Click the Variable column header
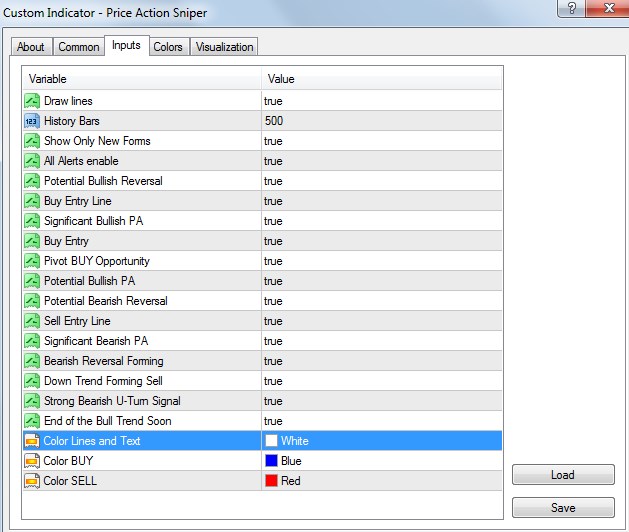This screenshot has height=532, width=629. pyautogui.click(x=142, y=79)
